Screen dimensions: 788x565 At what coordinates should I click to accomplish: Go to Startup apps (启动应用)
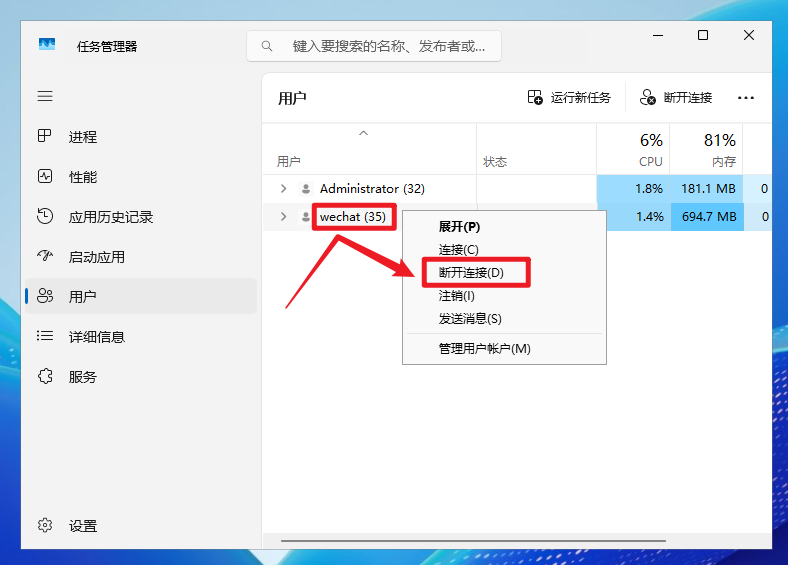(x=96, y=257)
